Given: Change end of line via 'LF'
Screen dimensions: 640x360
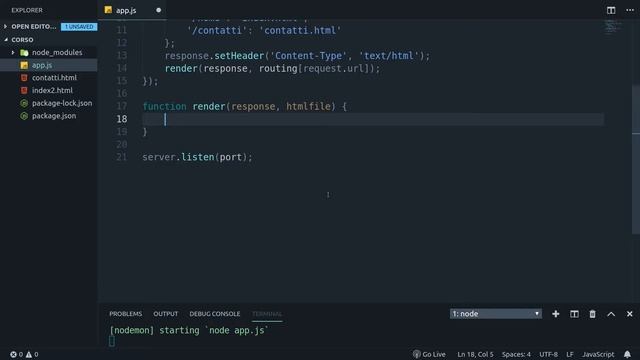Looking at the screenshot, I should tap(570, 354).
